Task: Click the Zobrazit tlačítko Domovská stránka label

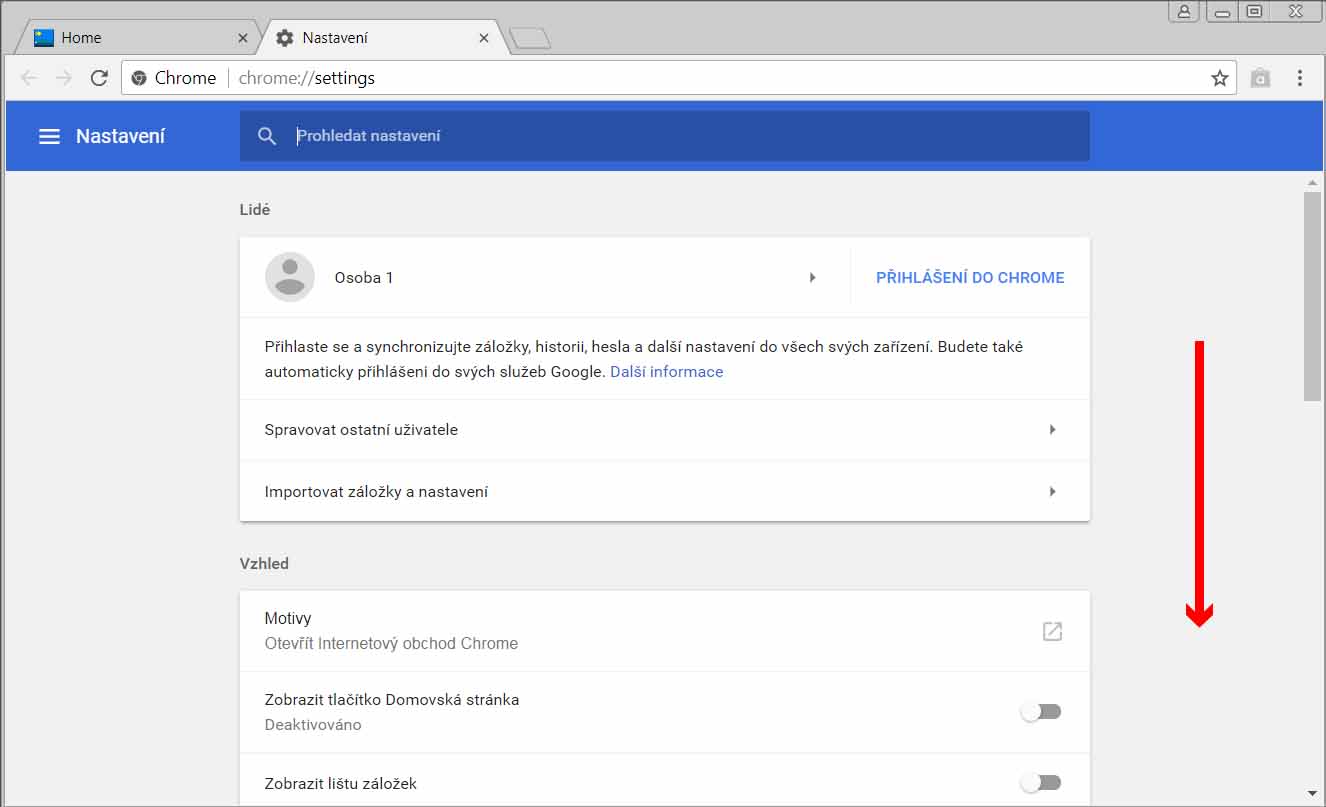Action: pos(392,700)
